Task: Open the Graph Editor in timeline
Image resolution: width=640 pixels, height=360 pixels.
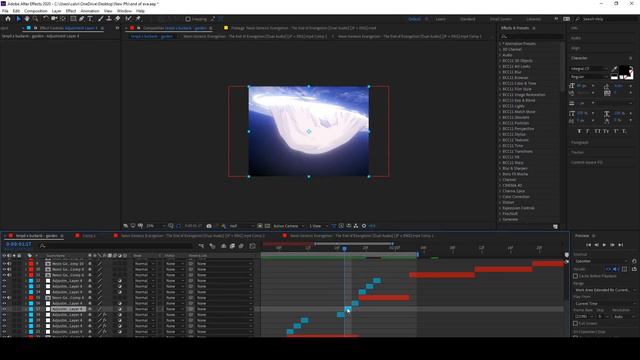Action: pyautogui.click(x=252, y=246)
